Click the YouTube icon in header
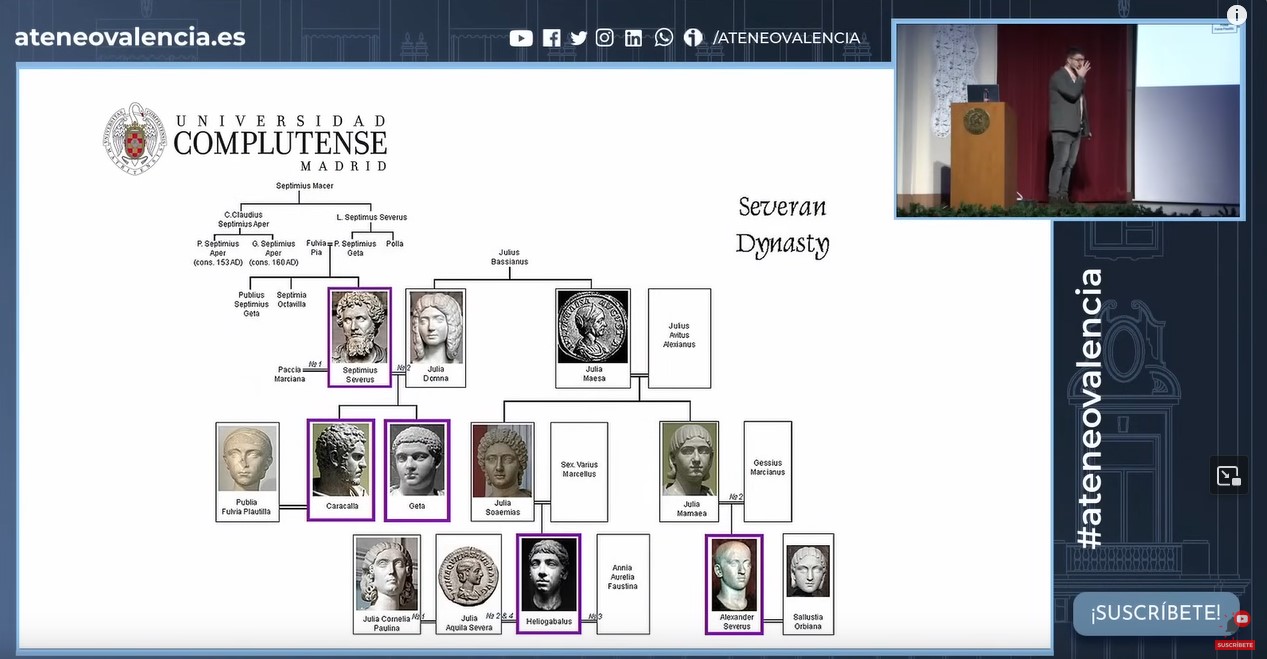 (x=521, y=38)
